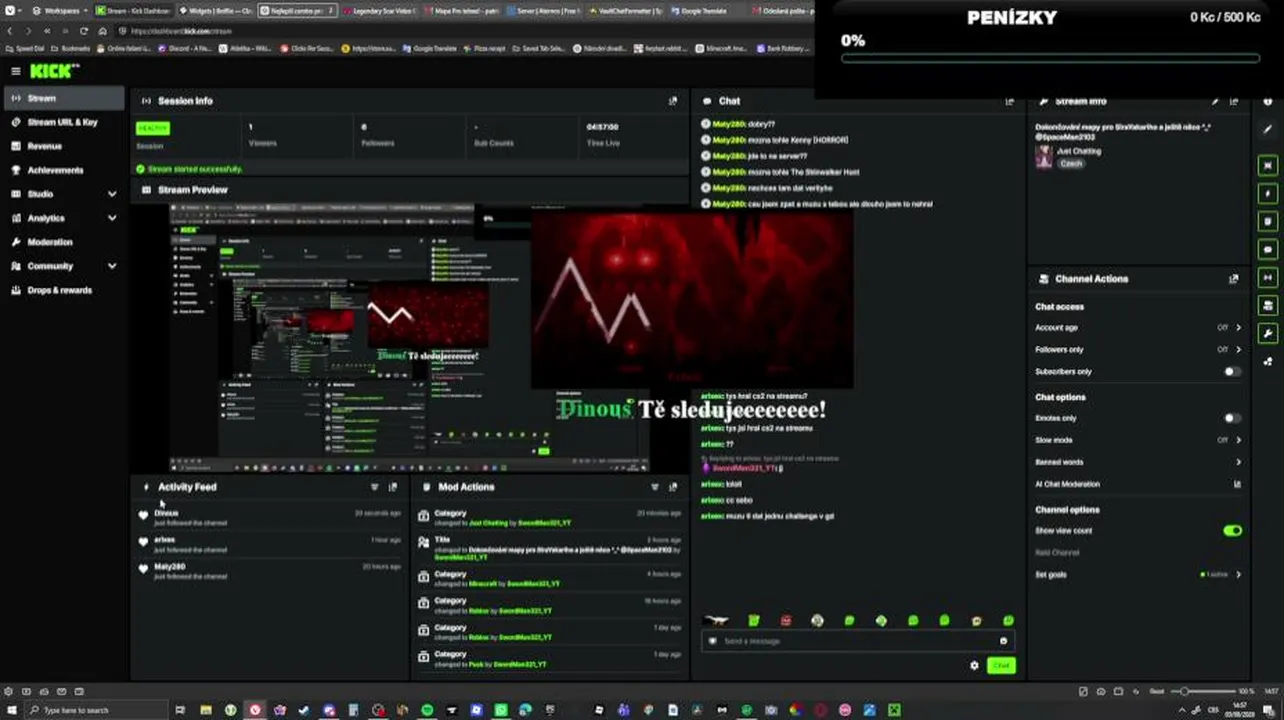1284x720 pixels.
Task: Open the emote picker in chat input
Action: coord(1003,641)
